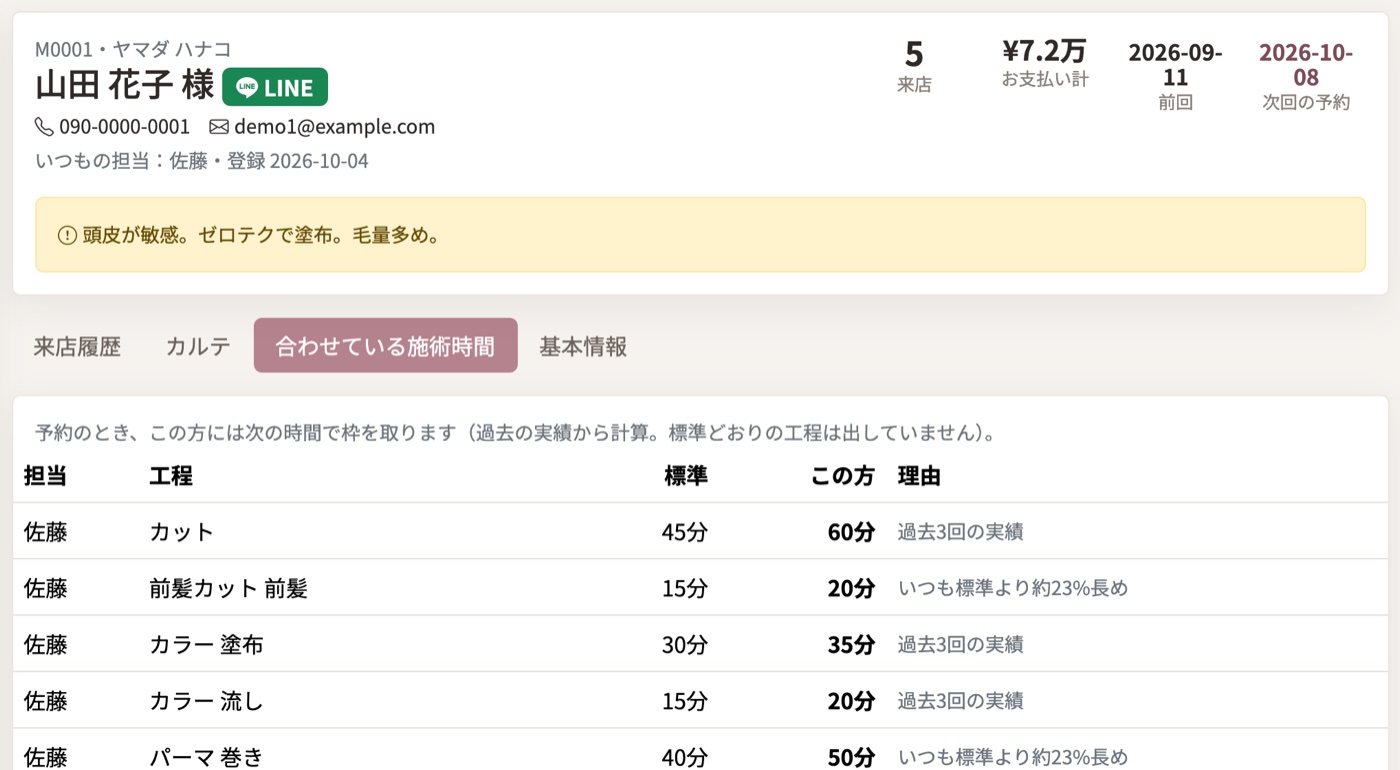The image size is (1400, 770).
Task: Click the visit count 5
Action: (914, 53)
